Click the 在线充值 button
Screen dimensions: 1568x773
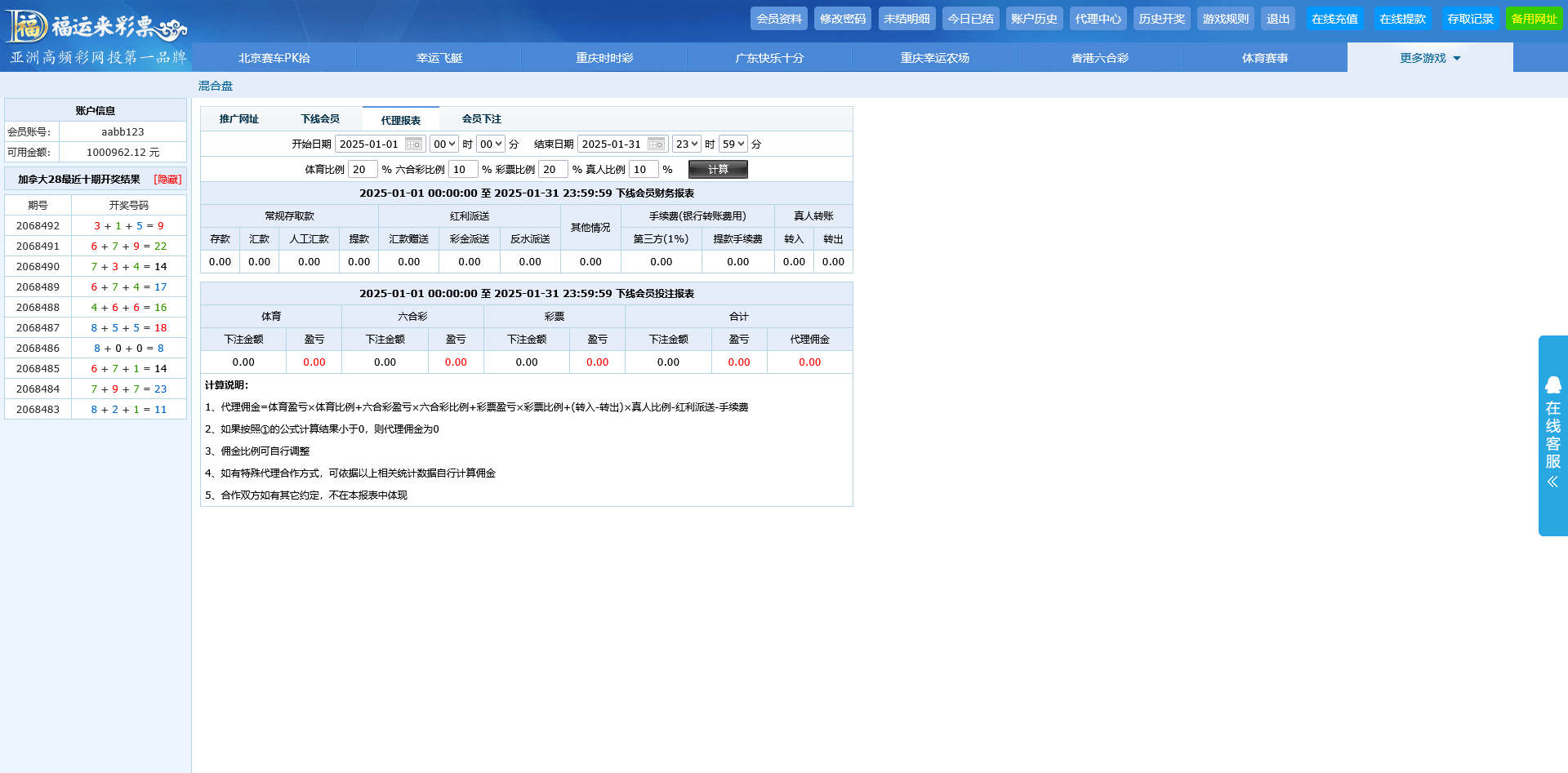tap(1334, 19)
